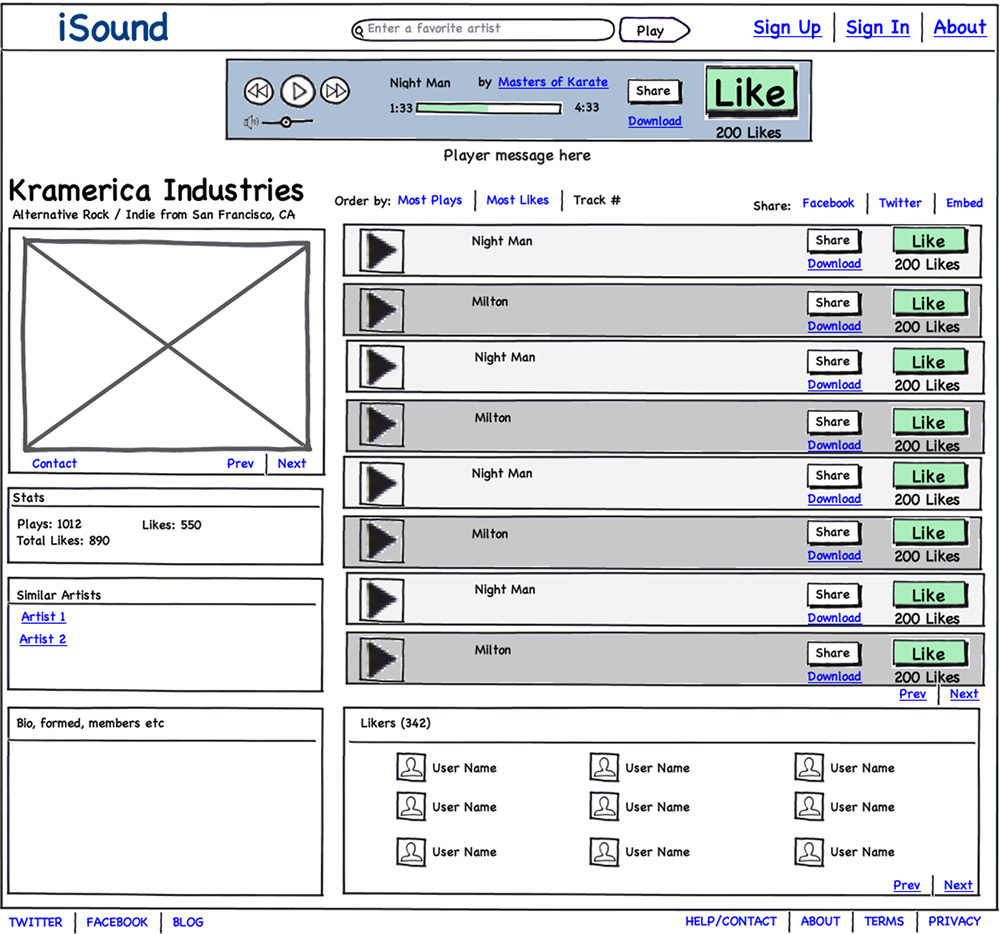Open the Masters of Karate artist link
This screenshot has width=1000, height=934.
click(553, 82)
